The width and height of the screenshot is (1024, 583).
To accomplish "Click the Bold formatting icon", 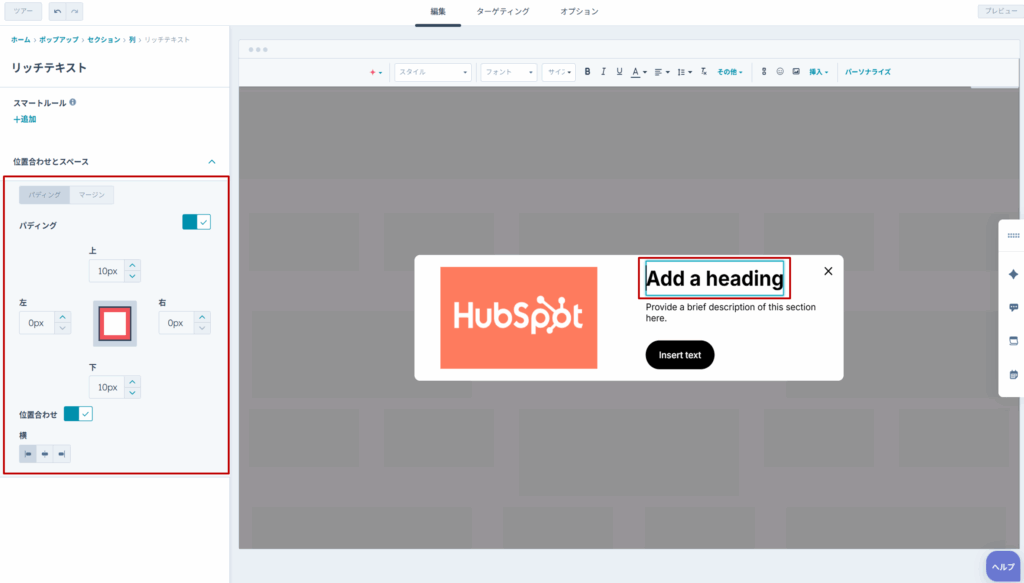I will [588, 72].
